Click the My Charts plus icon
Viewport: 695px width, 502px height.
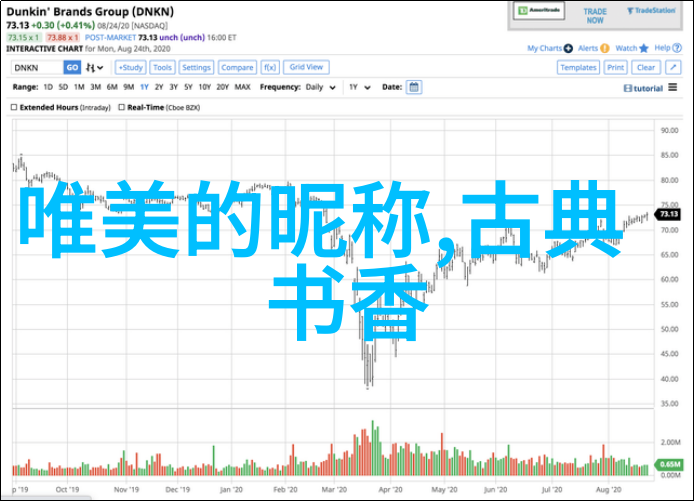[x=568, y=48]
